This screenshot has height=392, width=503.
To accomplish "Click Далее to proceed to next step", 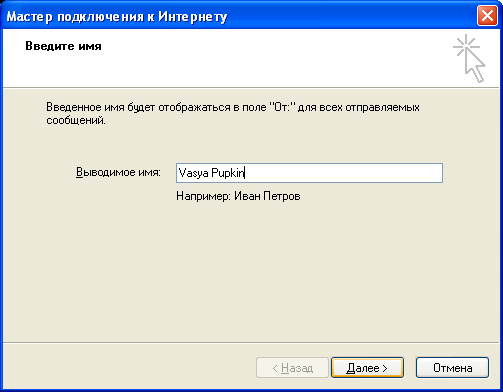I will tap(367, 368).
